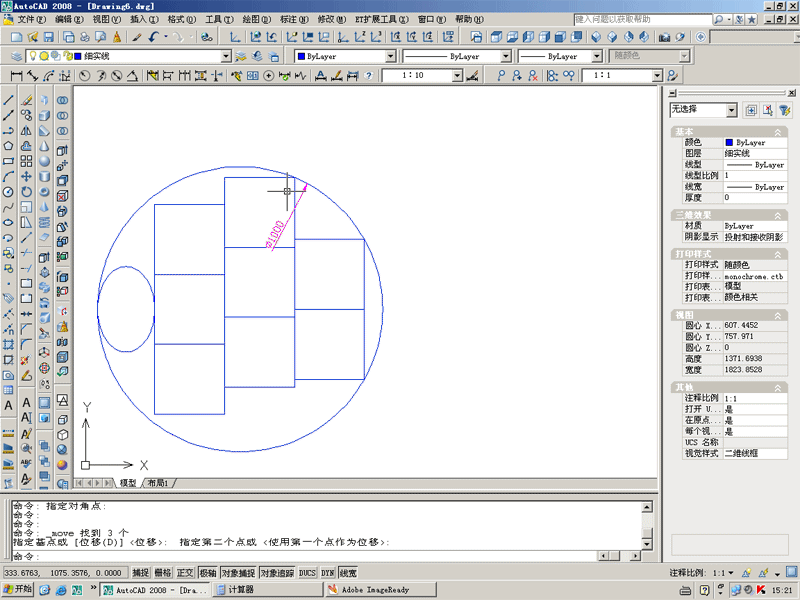
Task: Choose the Rotate modify tool
Action: click(x=27, y=192)
